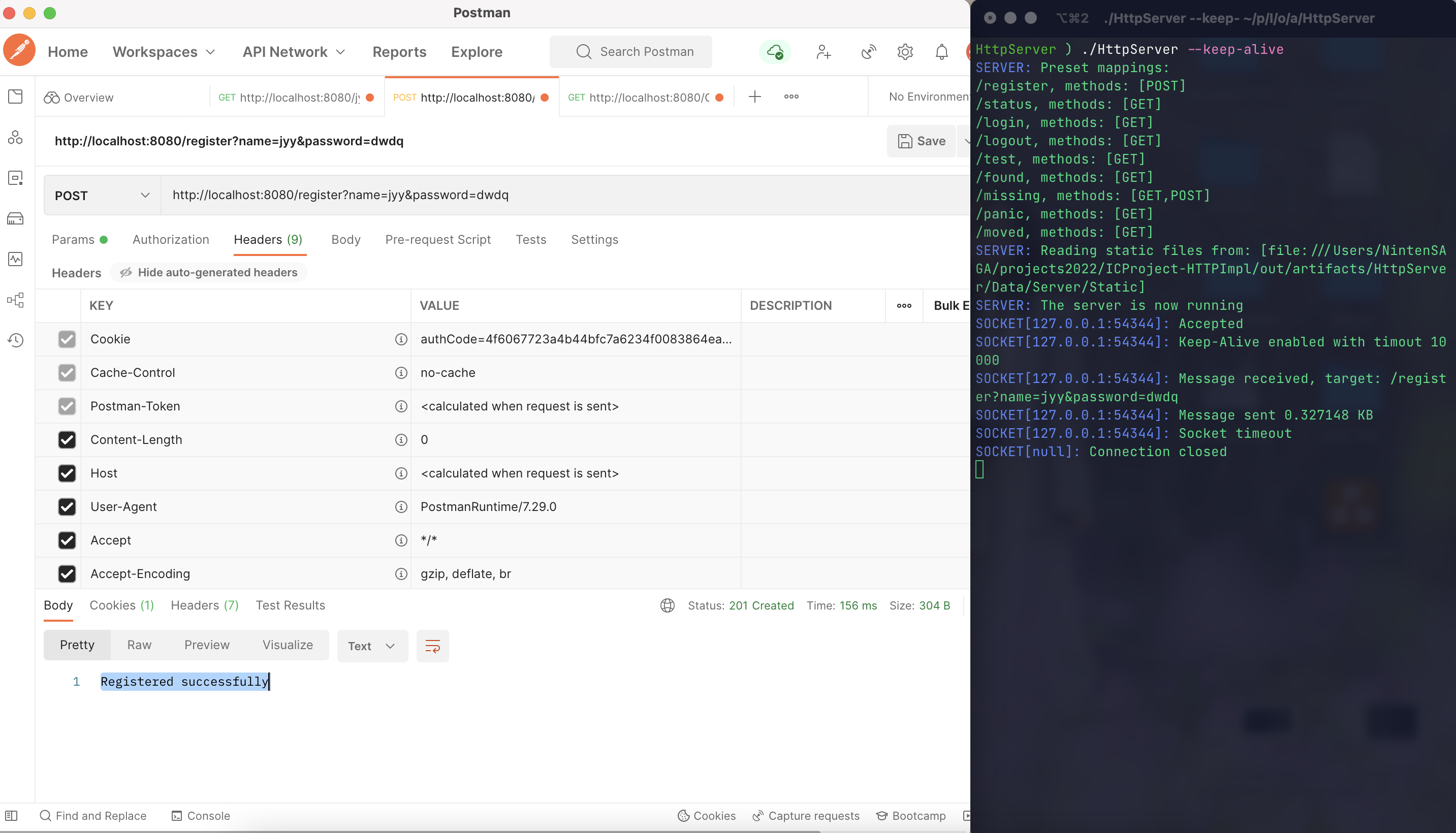
Task: Open the Mock Servers sidebar icon
Action: coord(15,218)
